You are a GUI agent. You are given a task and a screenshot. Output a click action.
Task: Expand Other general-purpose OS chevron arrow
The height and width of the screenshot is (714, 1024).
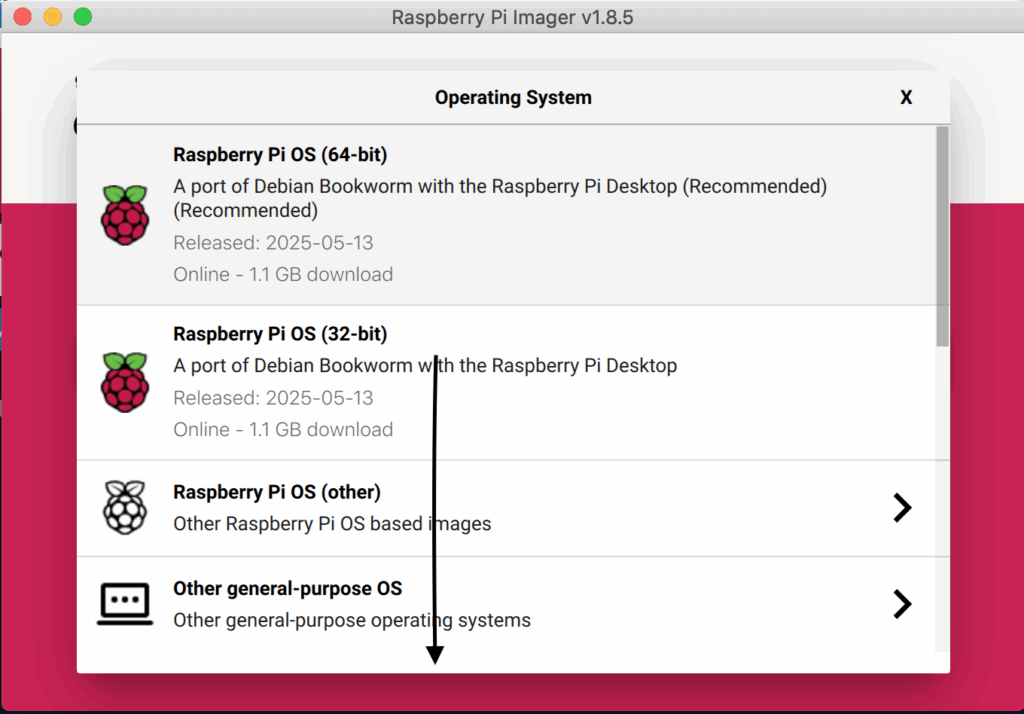tap(902, 604)
